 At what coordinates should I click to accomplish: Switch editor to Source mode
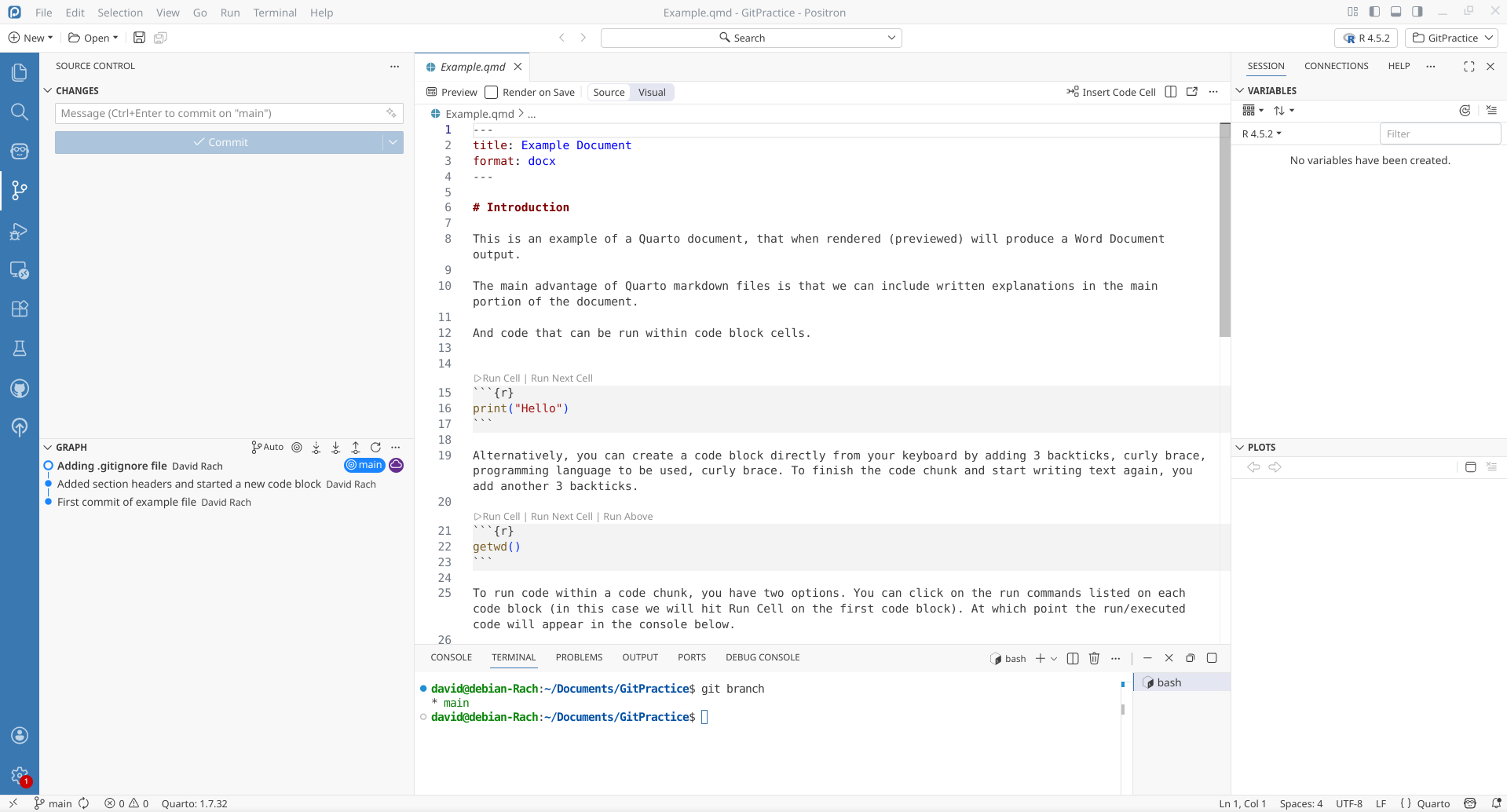[609, 92]
